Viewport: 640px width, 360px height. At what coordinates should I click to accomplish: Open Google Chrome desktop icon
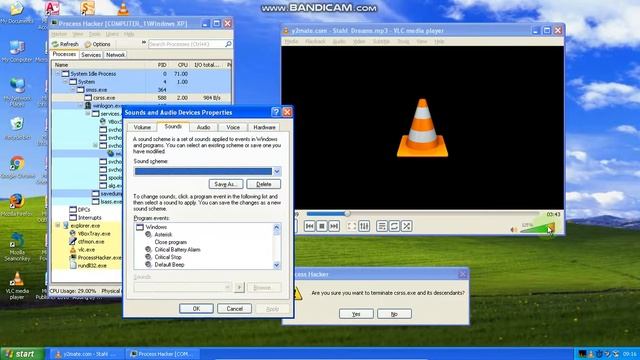[18, 167]
